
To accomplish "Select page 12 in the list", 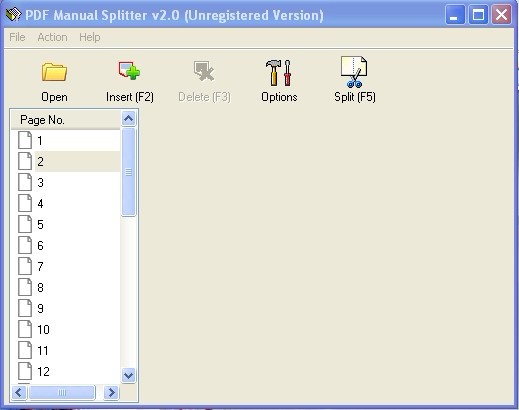I will (68, 371).
